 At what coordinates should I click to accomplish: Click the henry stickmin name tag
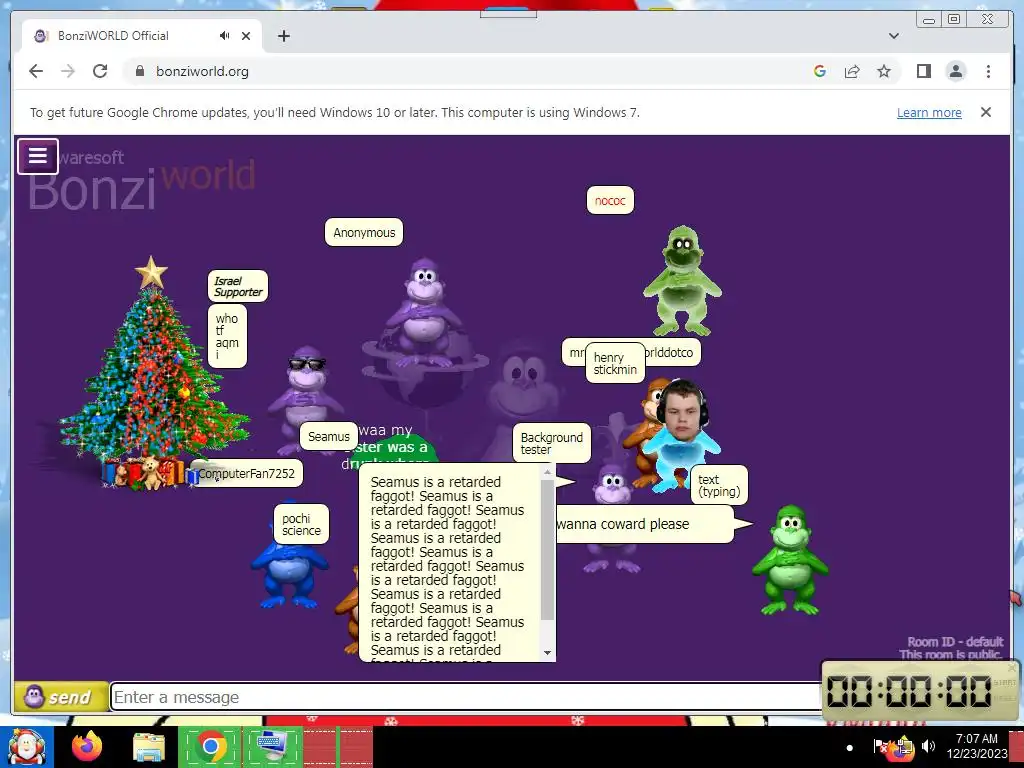pyautogui.click(x=615, y=363)
